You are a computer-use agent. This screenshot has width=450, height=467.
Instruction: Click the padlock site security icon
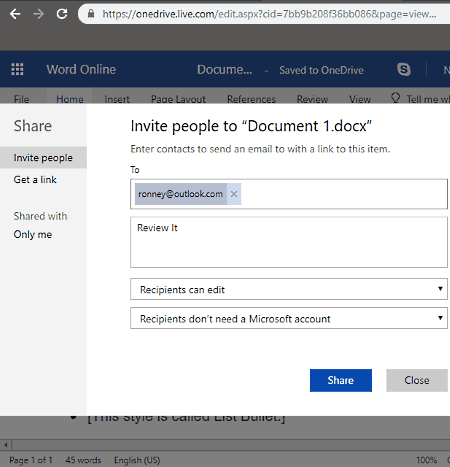[91, 14]
